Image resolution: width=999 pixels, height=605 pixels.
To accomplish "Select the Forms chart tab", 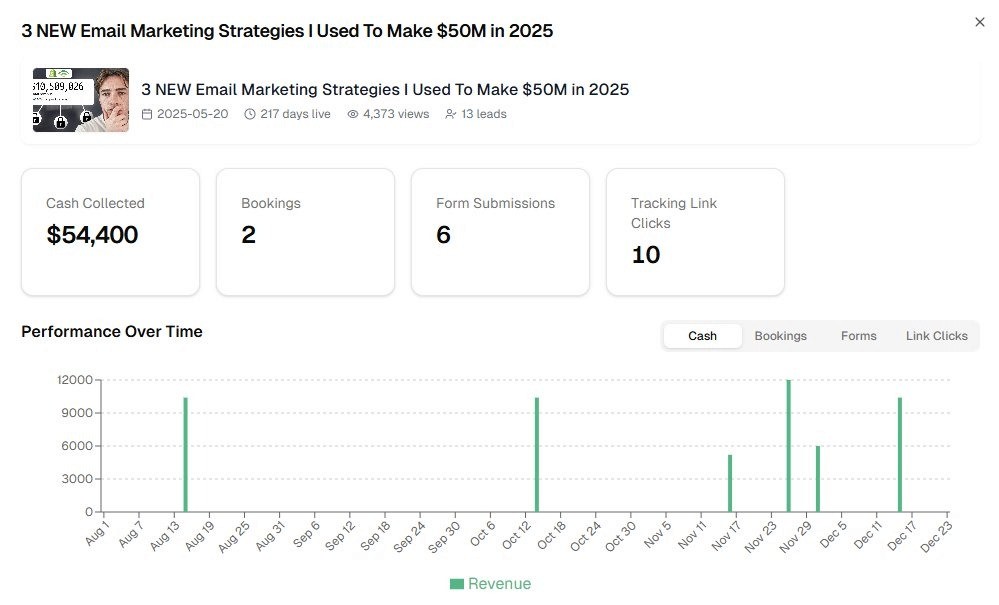I will [858, 336].
